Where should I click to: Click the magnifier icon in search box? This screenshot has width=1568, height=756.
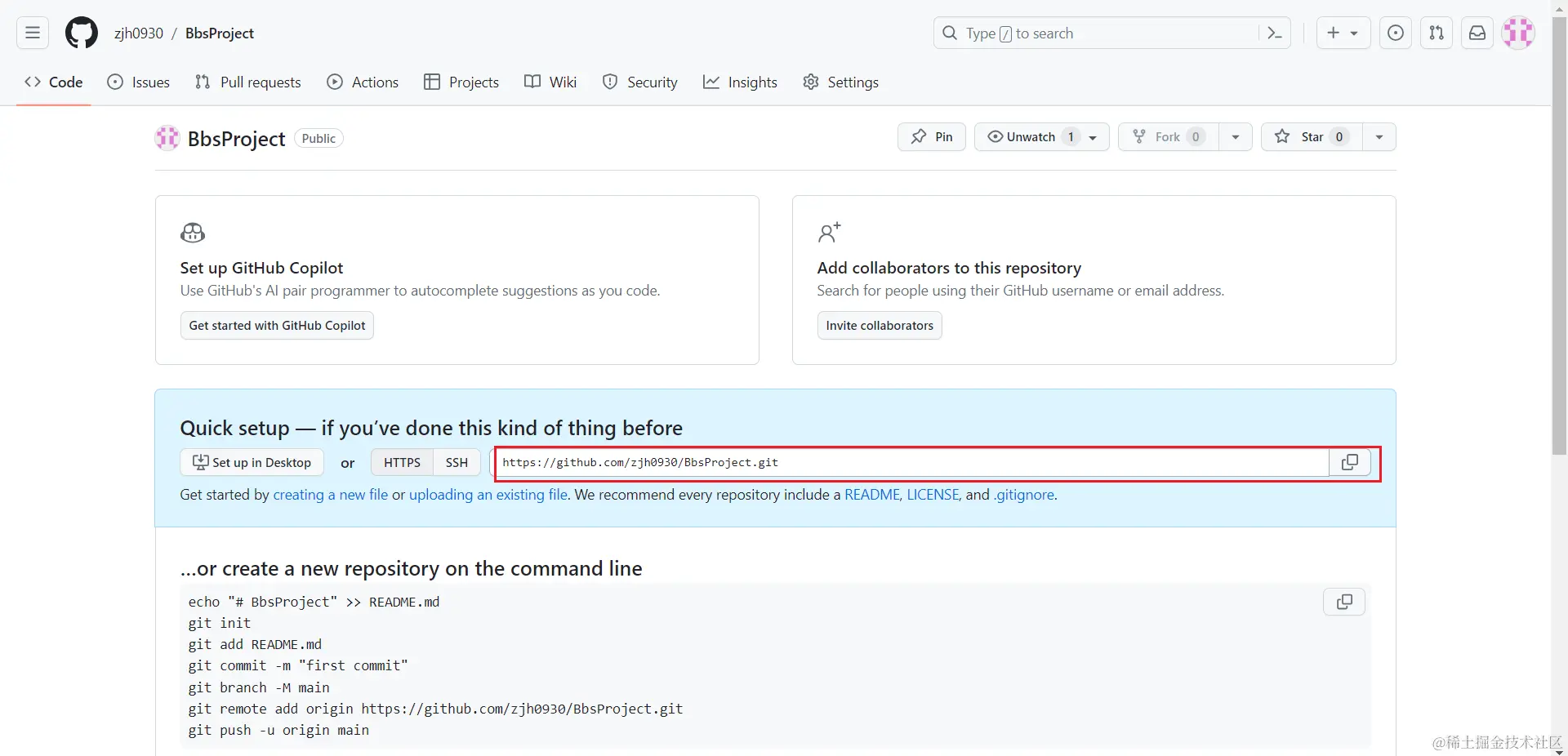(x=950, y=33)
